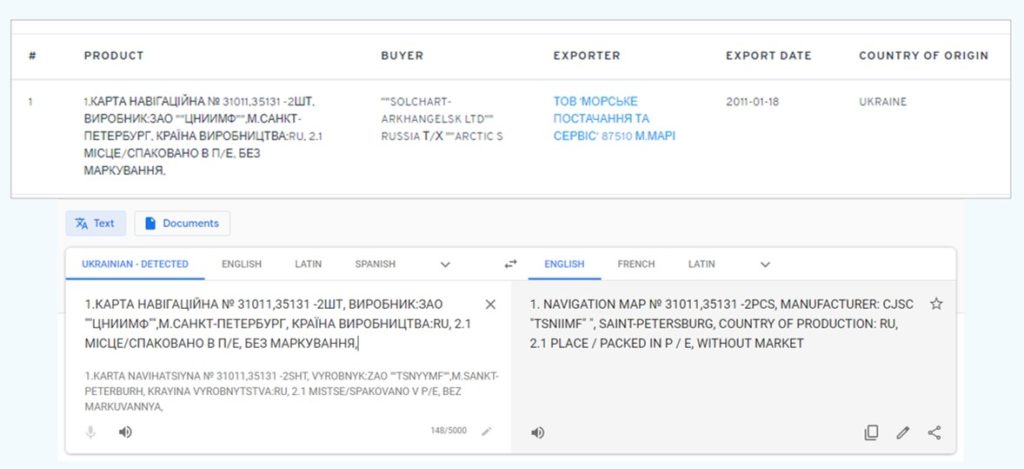Select English as source language
The width and height of the screenshot is (1024, 469).
[x=242, y=264]
